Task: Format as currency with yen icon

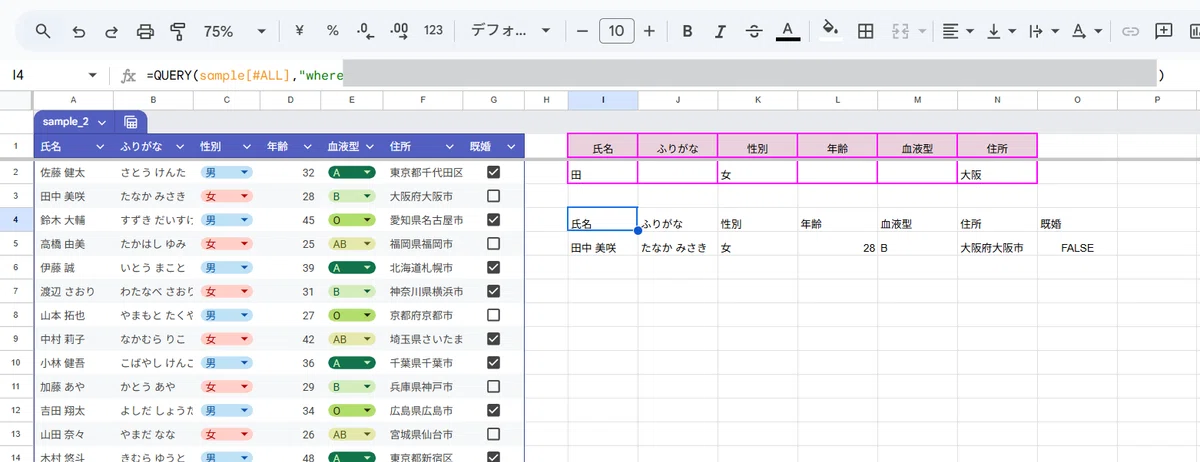Action: pos(300,31)
